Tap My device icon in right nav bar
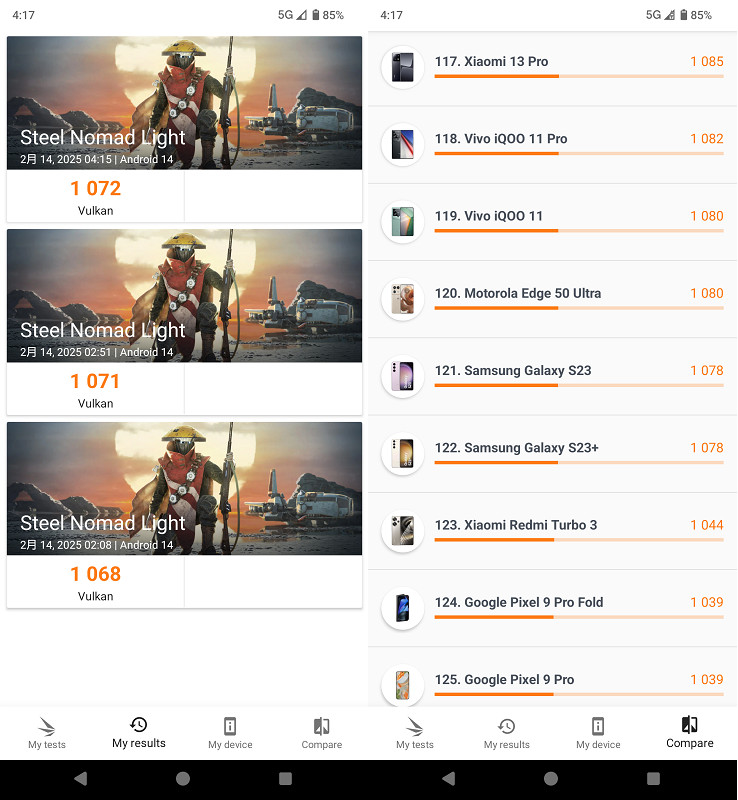 (598, 726)
